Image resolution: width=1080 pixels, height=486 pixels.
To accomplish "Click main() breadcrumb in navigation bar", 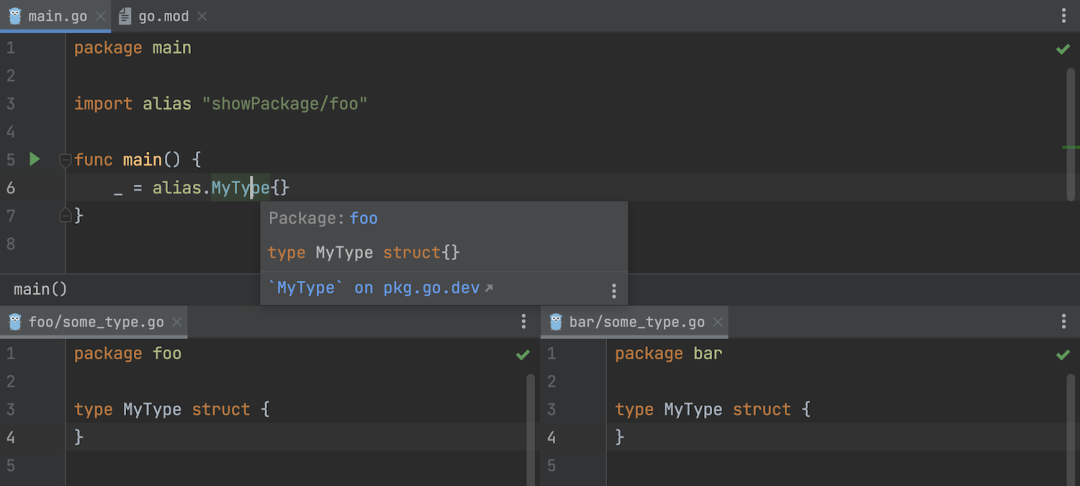I will click(x=40, y=289).
